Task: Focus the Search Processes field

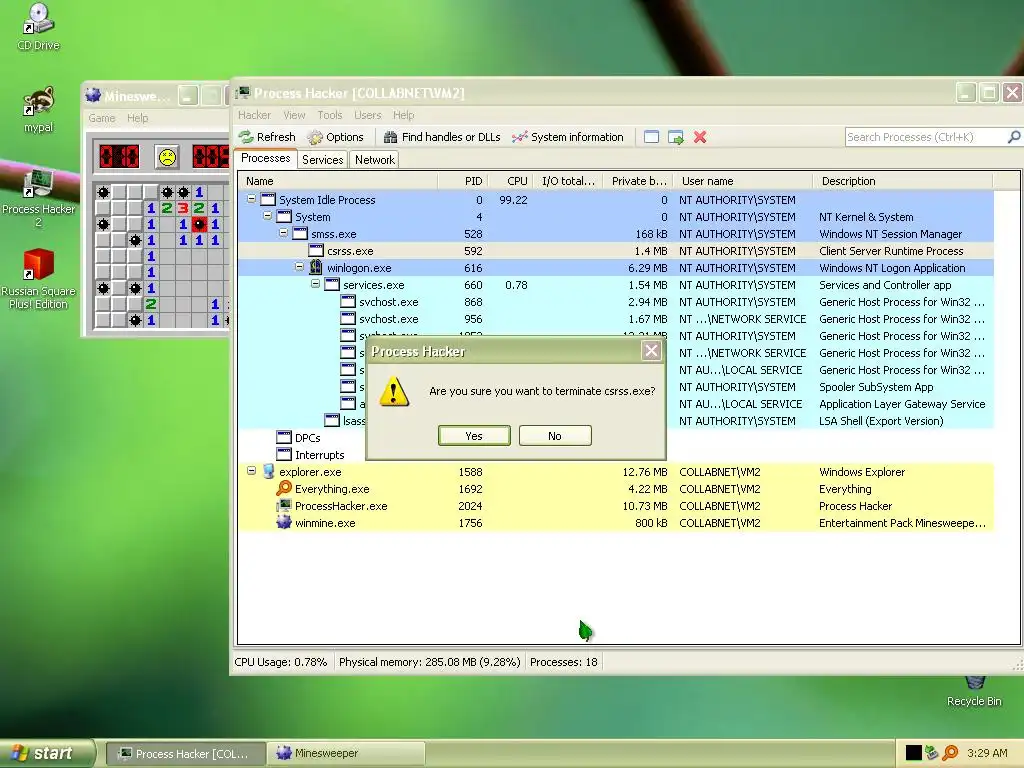Action: [x=926, y=137]
